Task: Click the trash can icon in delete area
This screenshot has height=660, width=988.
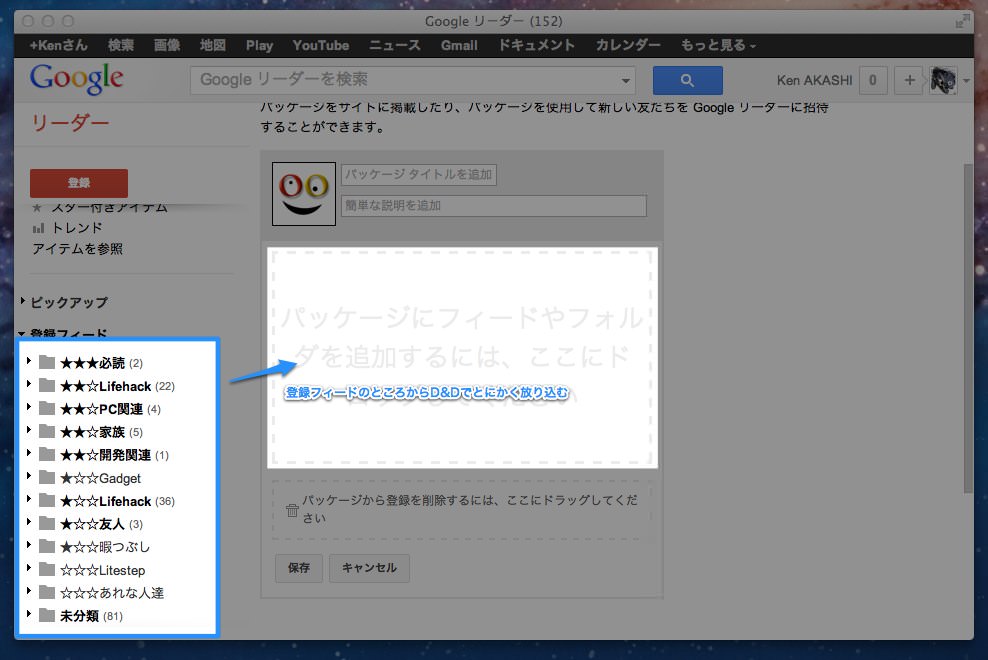Action: point(292,510)
